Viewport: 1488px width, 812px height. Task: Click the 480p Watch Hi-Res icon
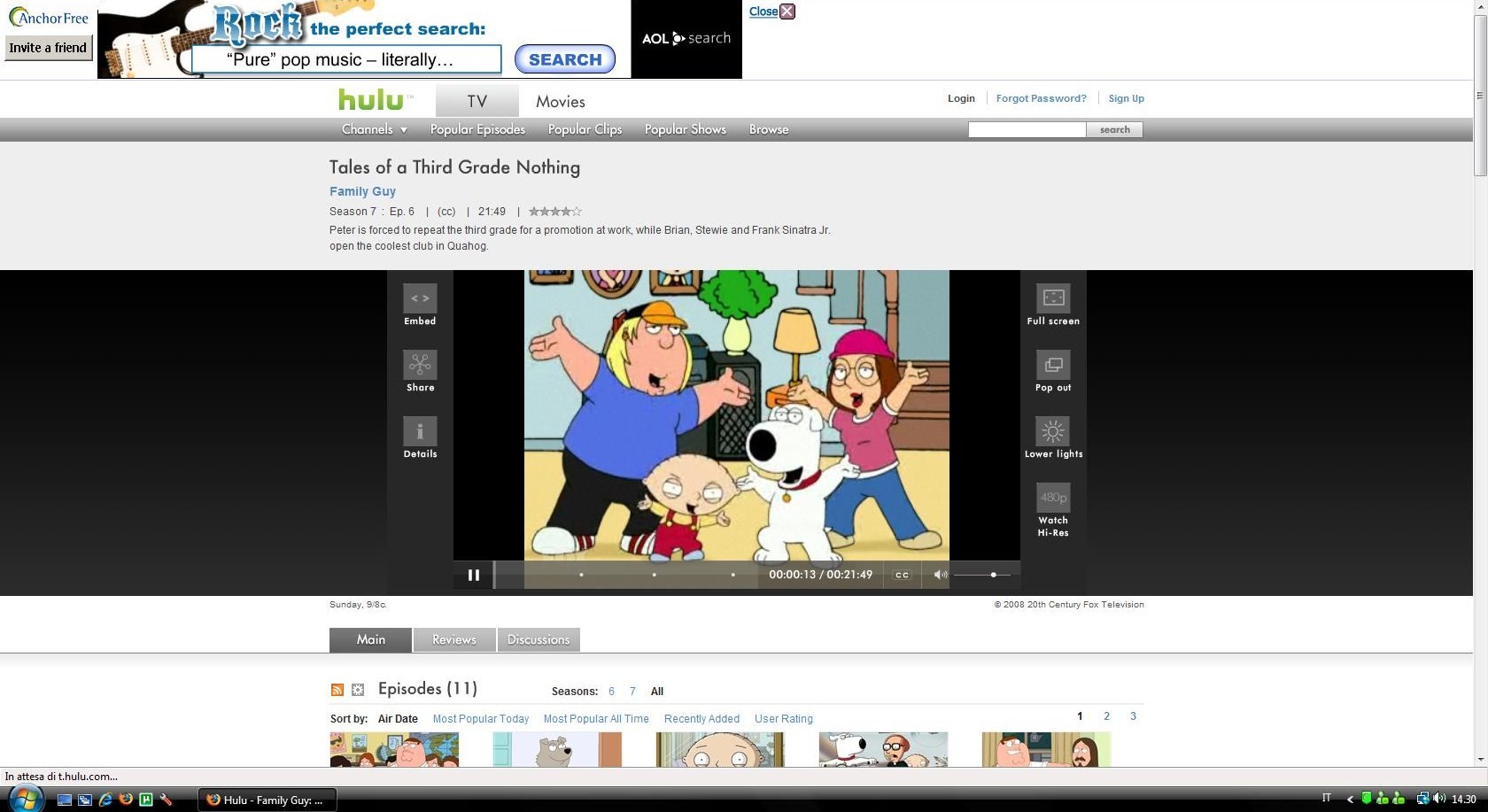click(x=1053, y=498)
